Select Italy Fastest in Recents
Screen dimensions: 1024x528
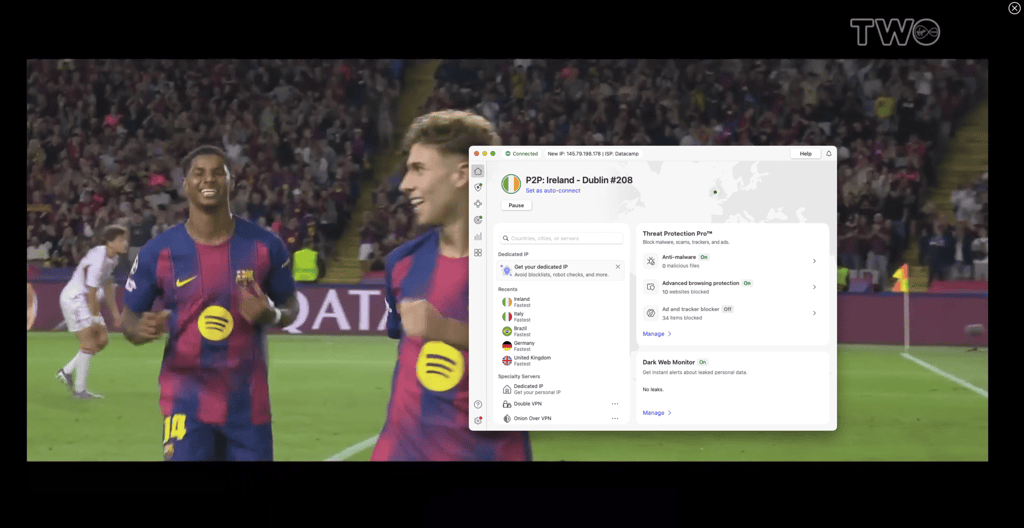point(561,316)
